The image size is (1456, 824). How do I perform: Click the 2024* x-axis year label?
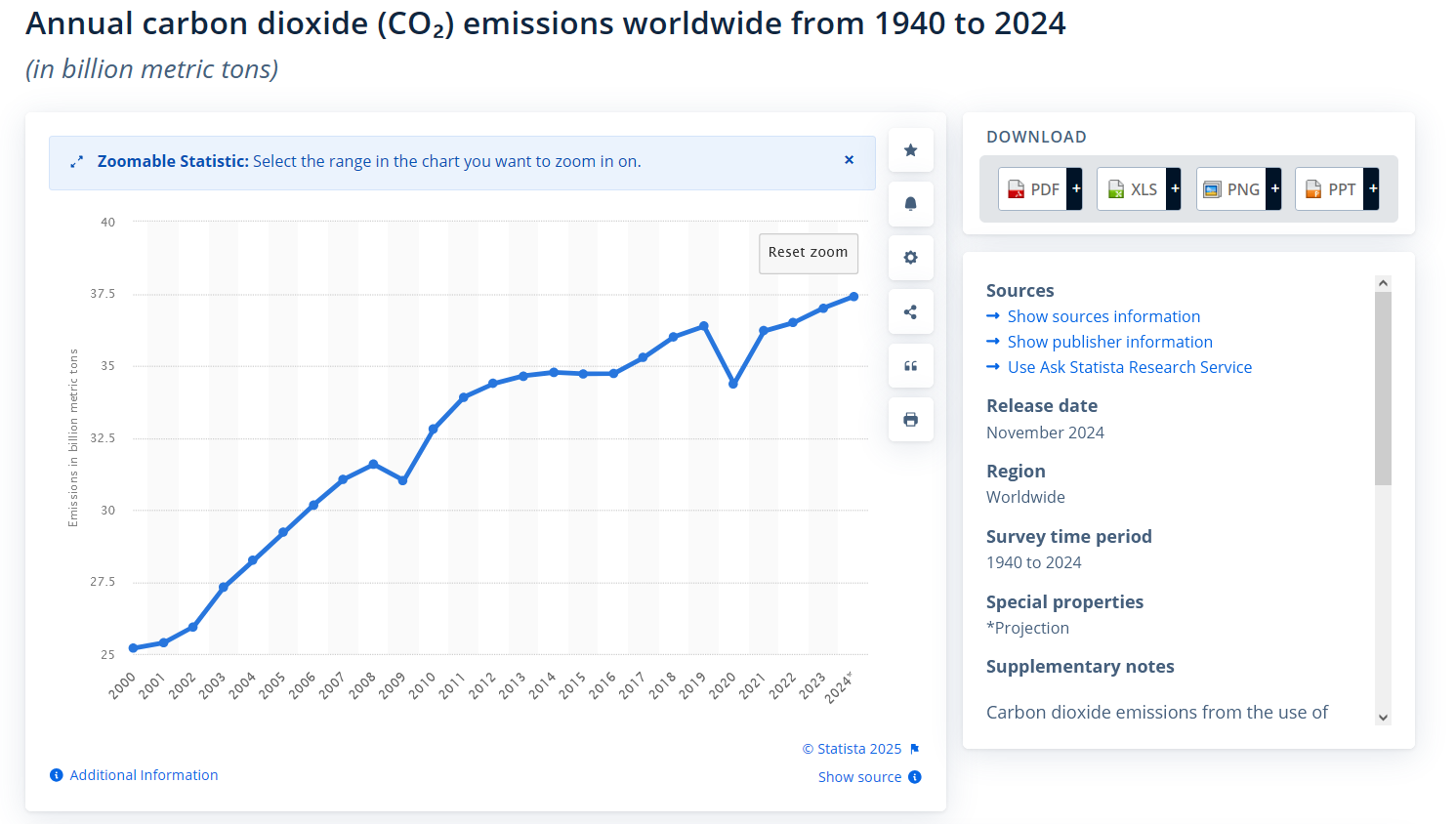point(839,686)
